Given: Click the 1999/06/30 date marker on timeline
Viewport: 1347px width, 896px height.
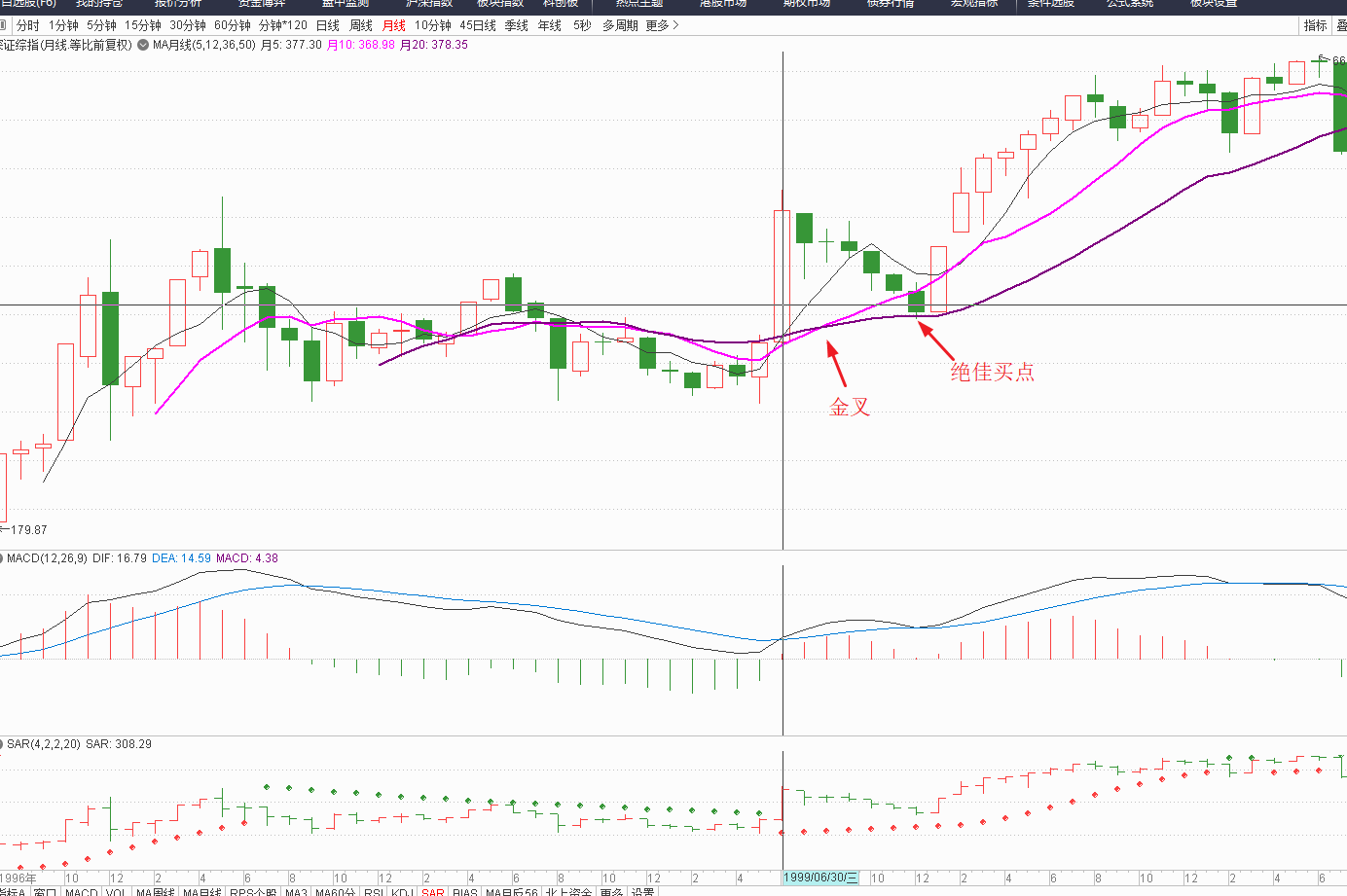Looking at the screenshot, I should pos(821,878).
